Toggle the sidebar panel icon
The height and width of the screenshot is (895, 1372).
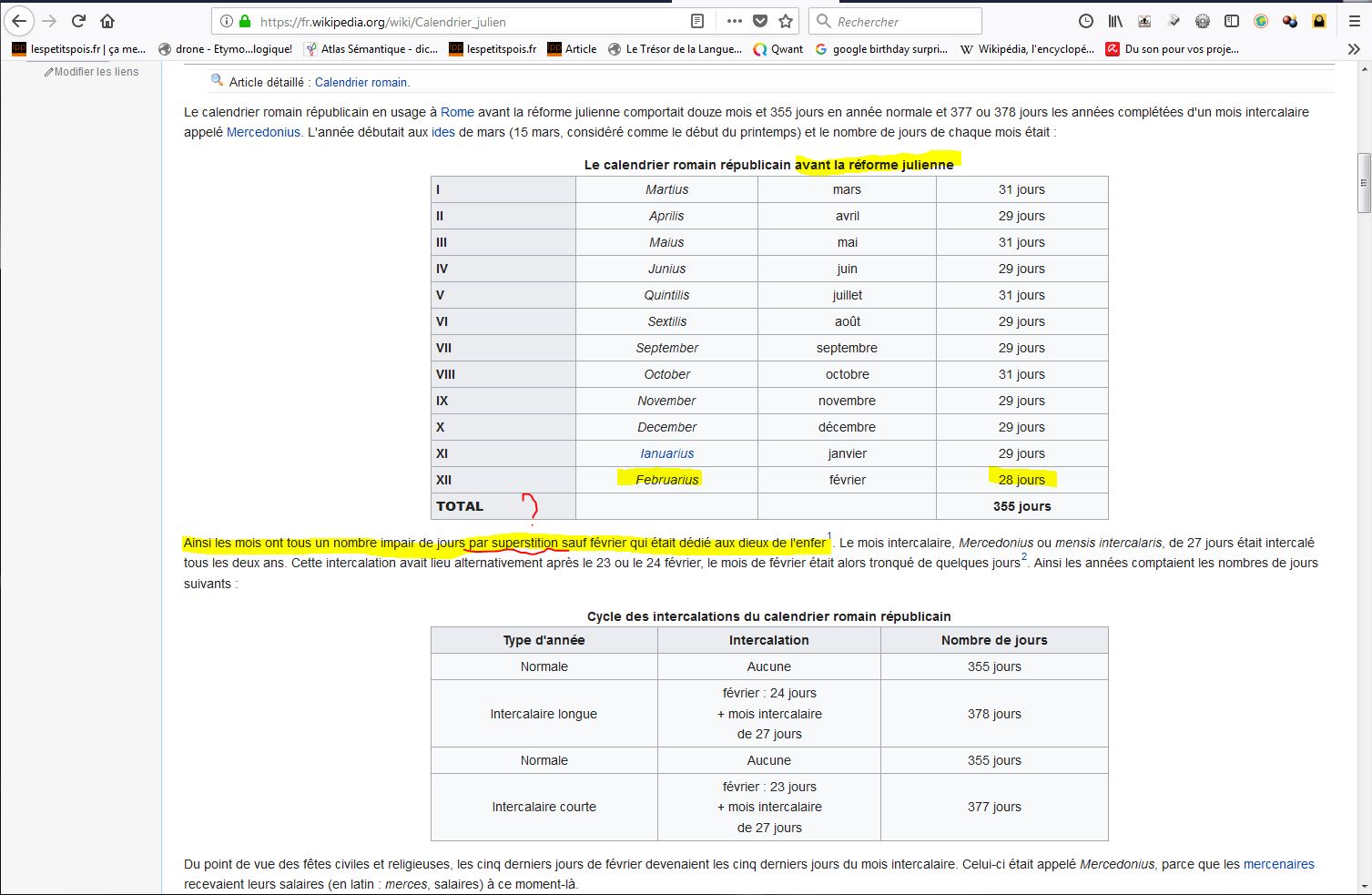[1232, 21]
